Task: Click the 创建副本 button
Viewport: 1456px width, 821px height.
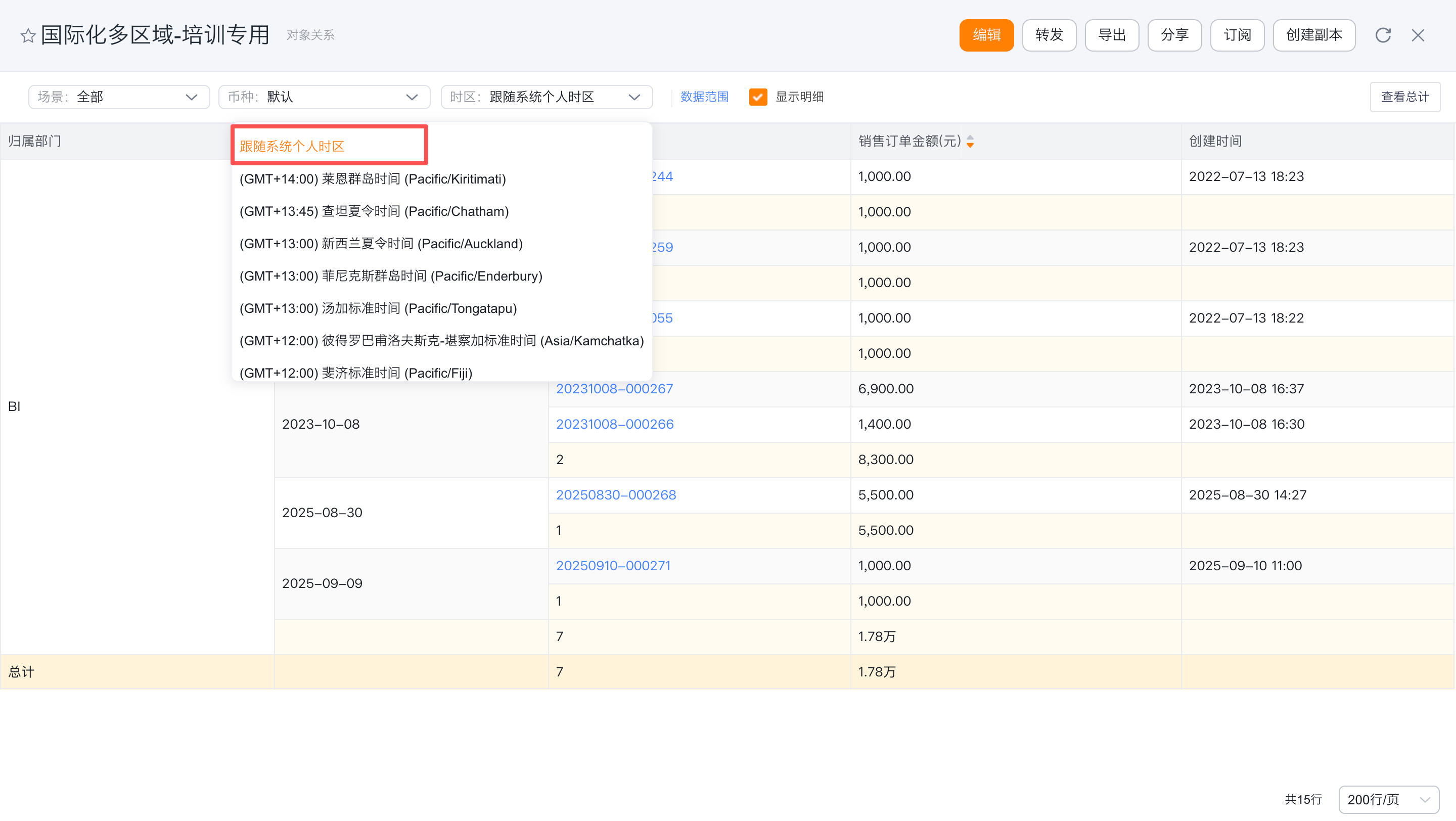Action: [x=1313, y=35]
